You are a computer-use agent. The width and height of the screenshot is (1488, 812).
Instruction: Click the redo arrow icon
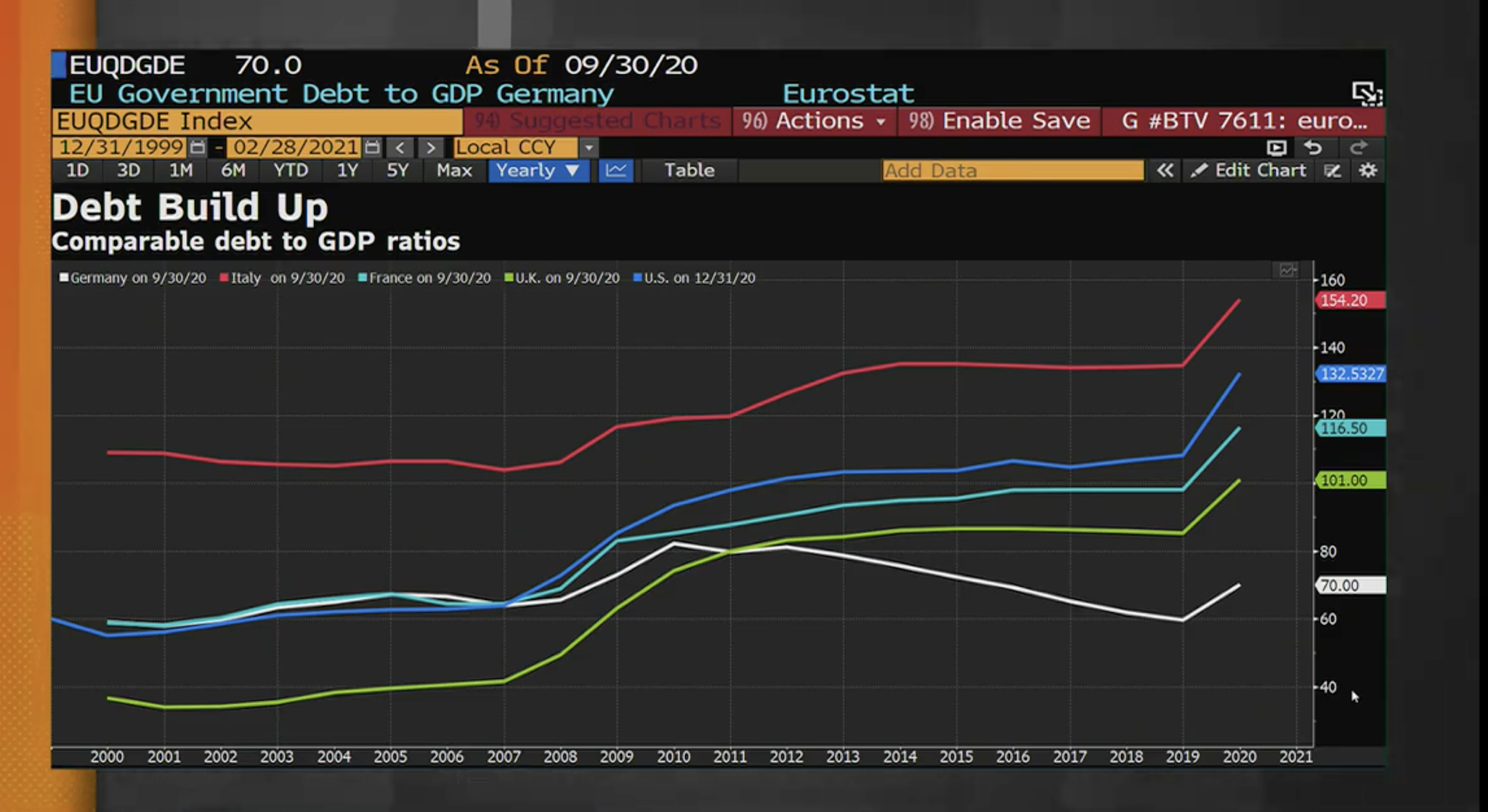tap(1358, 147)
